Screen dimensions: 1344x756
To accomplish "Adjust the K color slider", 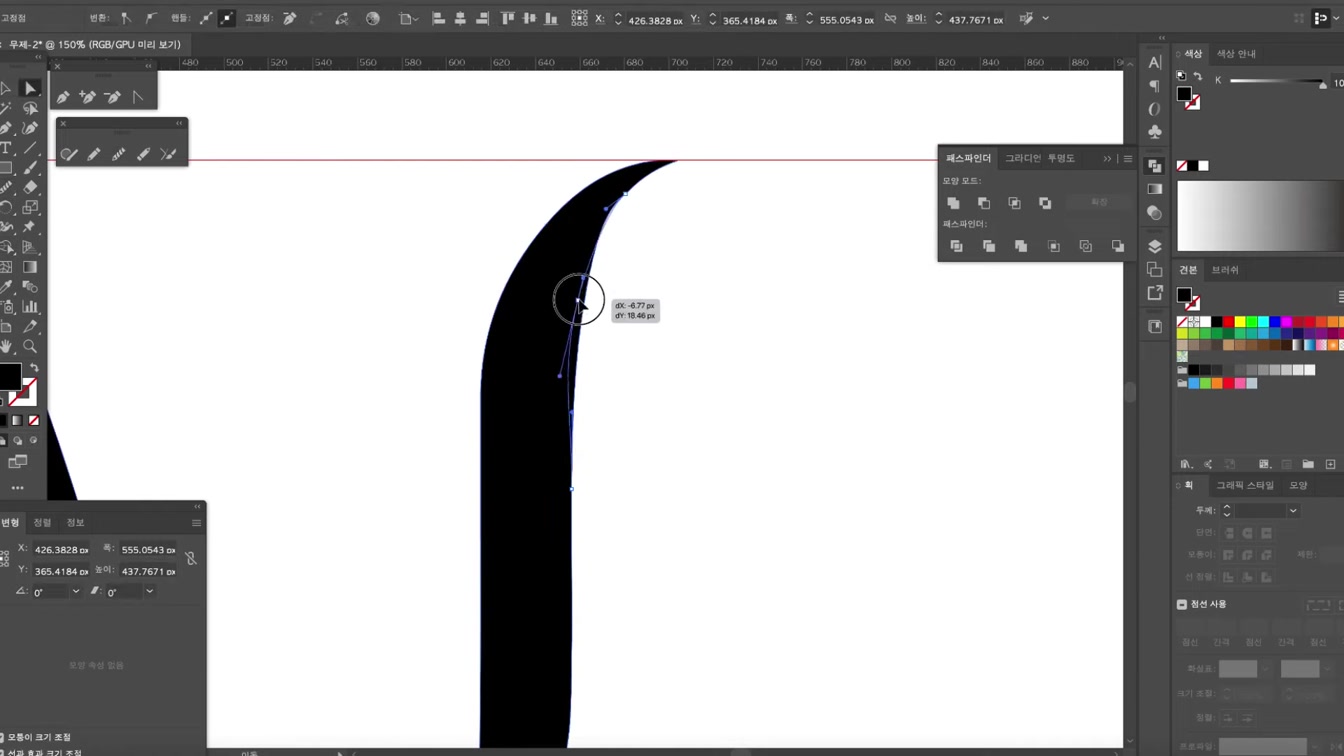I will 1323,84.
